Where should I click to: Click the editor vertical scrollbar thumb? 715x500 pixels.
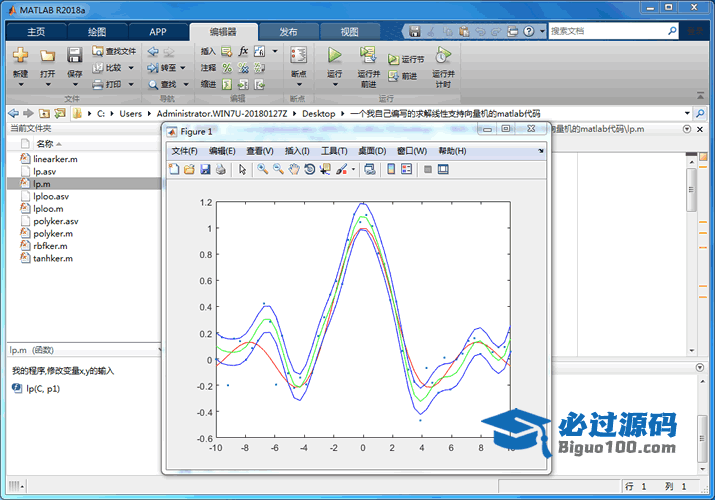(691, 190)
